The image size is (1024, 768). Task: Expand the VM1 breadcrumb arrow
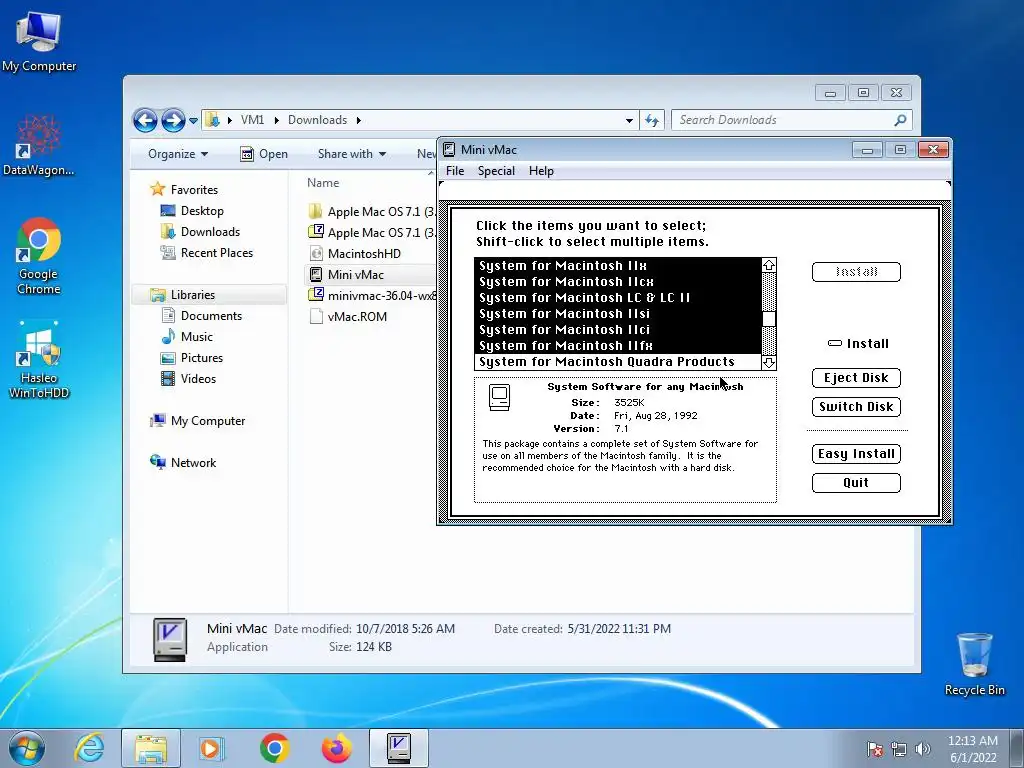276,120
